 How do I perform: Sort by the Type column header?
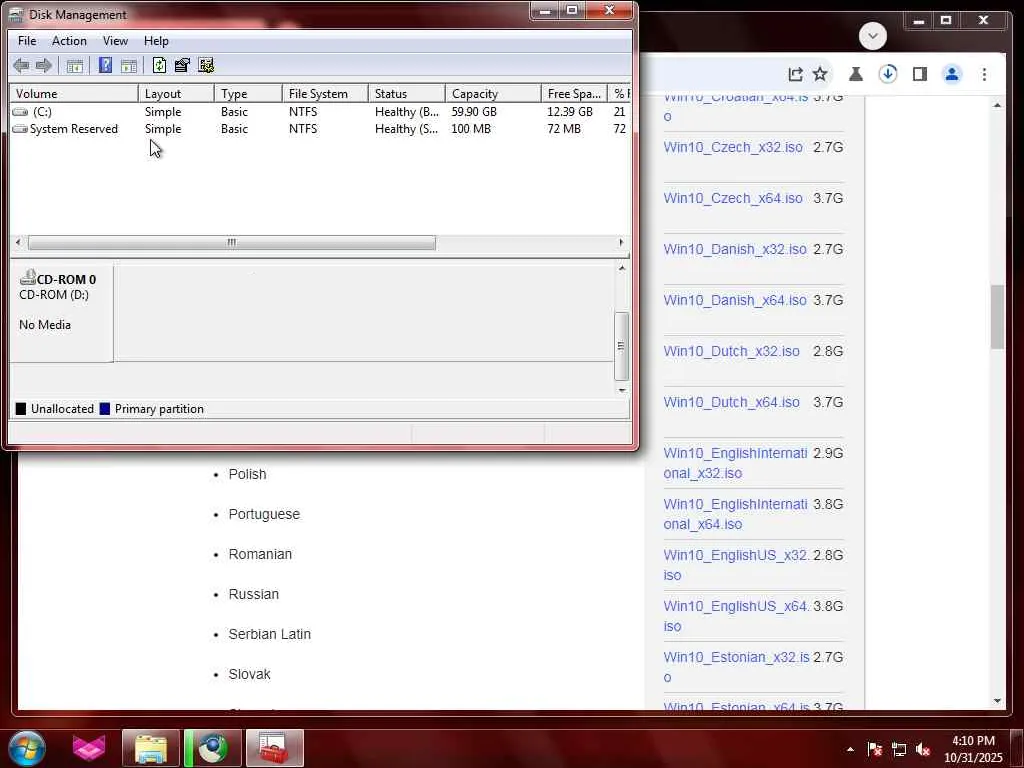(248, 94)
